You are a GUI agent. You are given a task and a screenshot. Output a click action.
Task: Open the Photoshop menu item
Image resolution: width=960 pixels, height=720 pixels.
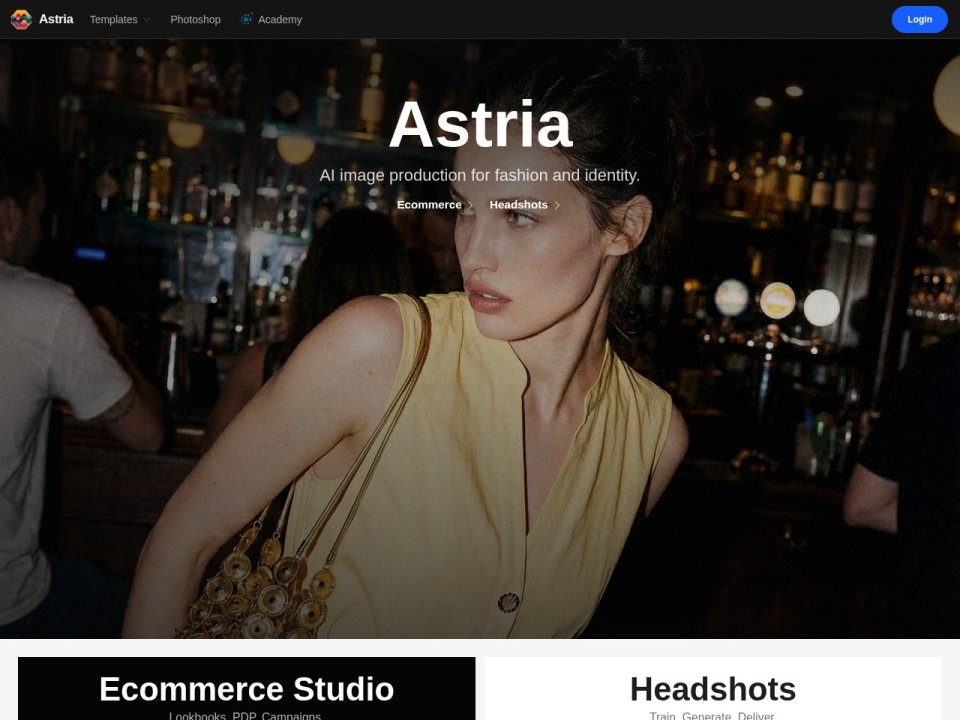coord(195,20)
